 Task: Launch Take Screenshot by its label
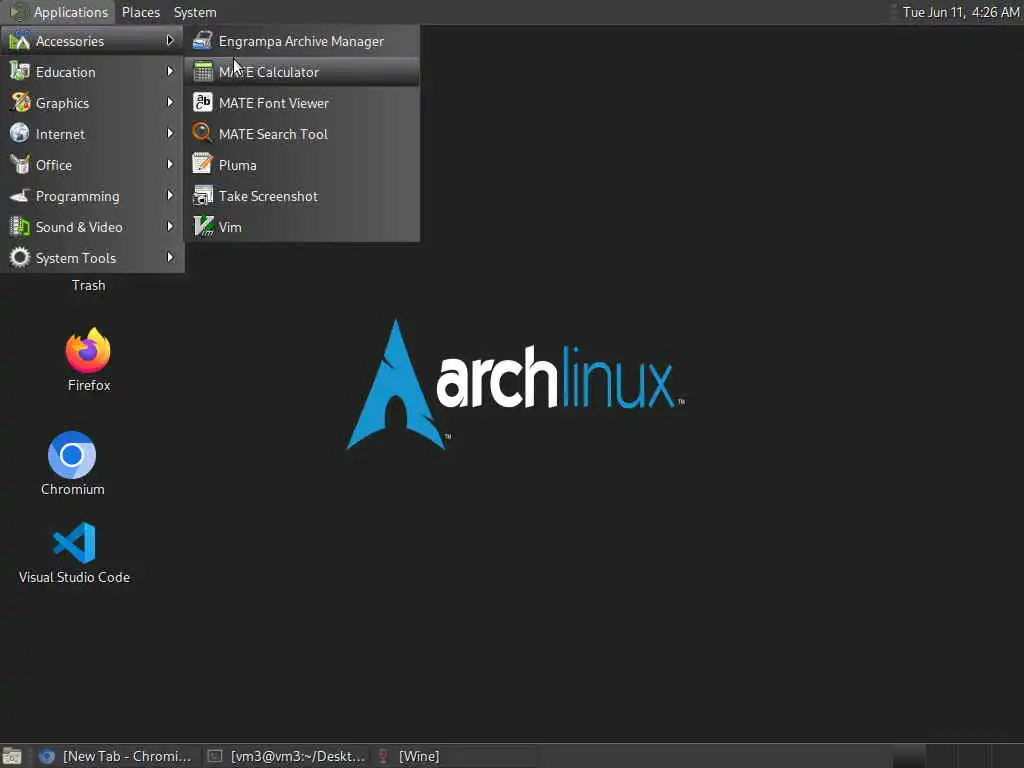pos(268,197)
